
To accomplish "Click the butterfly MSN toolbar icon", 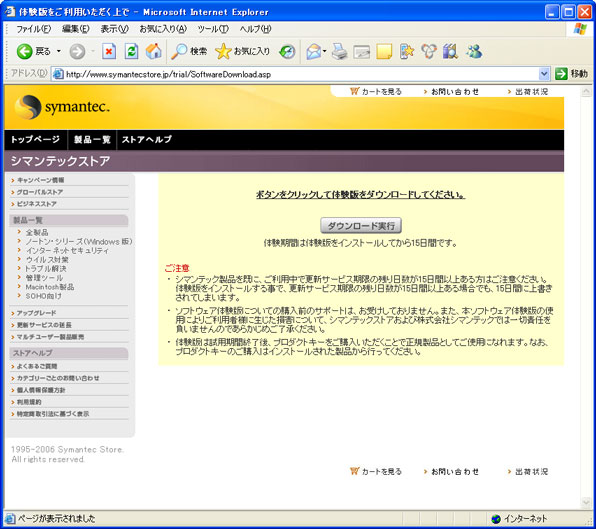I will 429,51.
